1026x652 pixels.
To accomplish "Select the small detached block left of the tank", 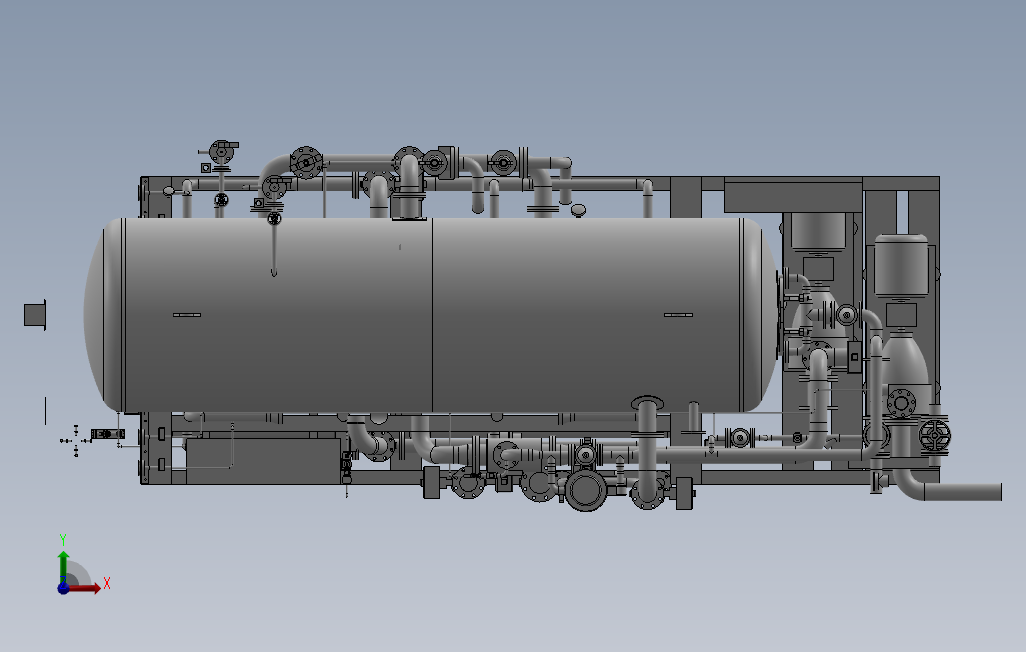I will [35, 314].
